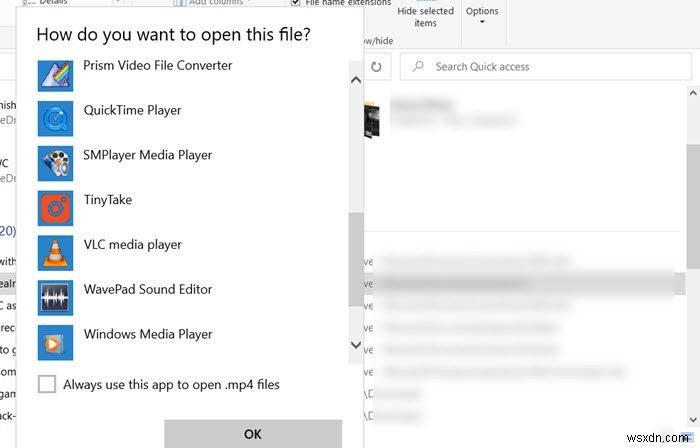Select the TinyTake app icon

[55, 208]
